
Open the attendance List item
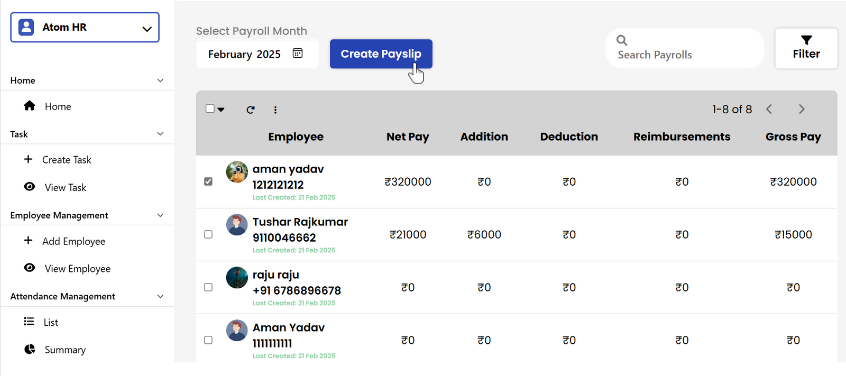pos(41,322)
